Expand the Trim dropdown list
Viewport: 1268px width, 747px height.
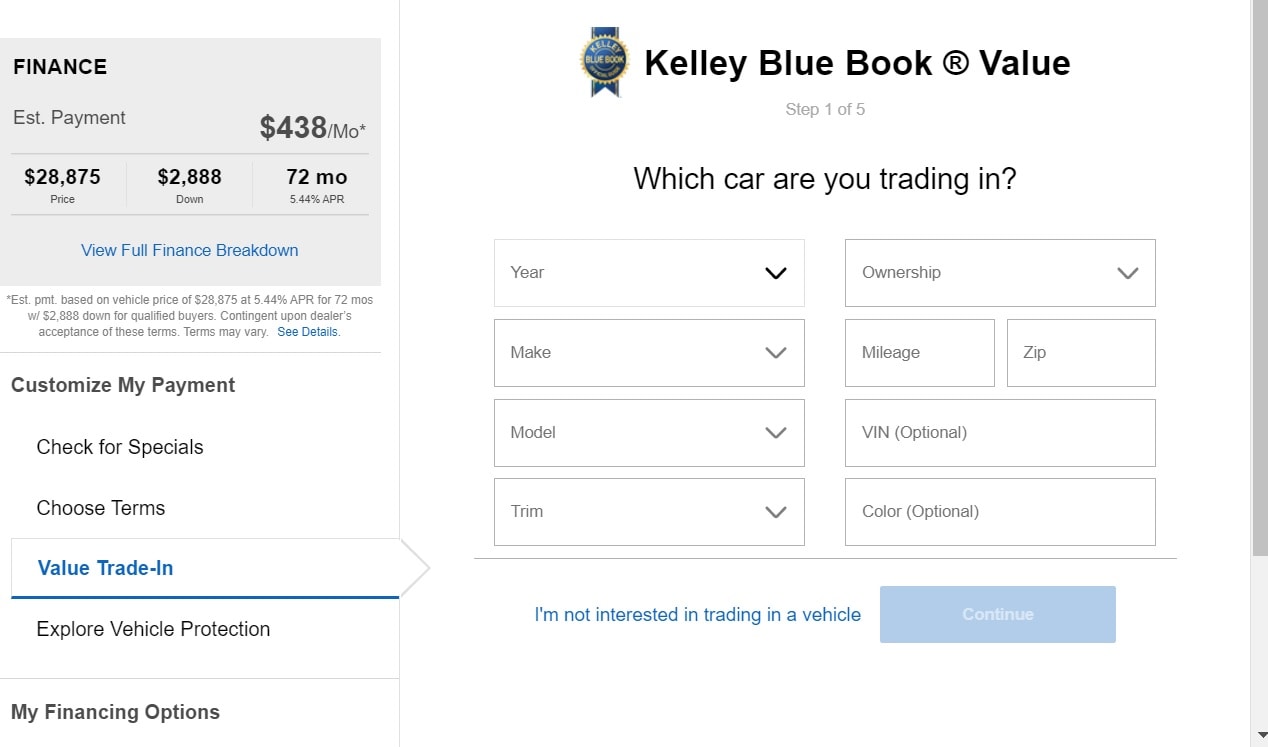pos(649,512)
